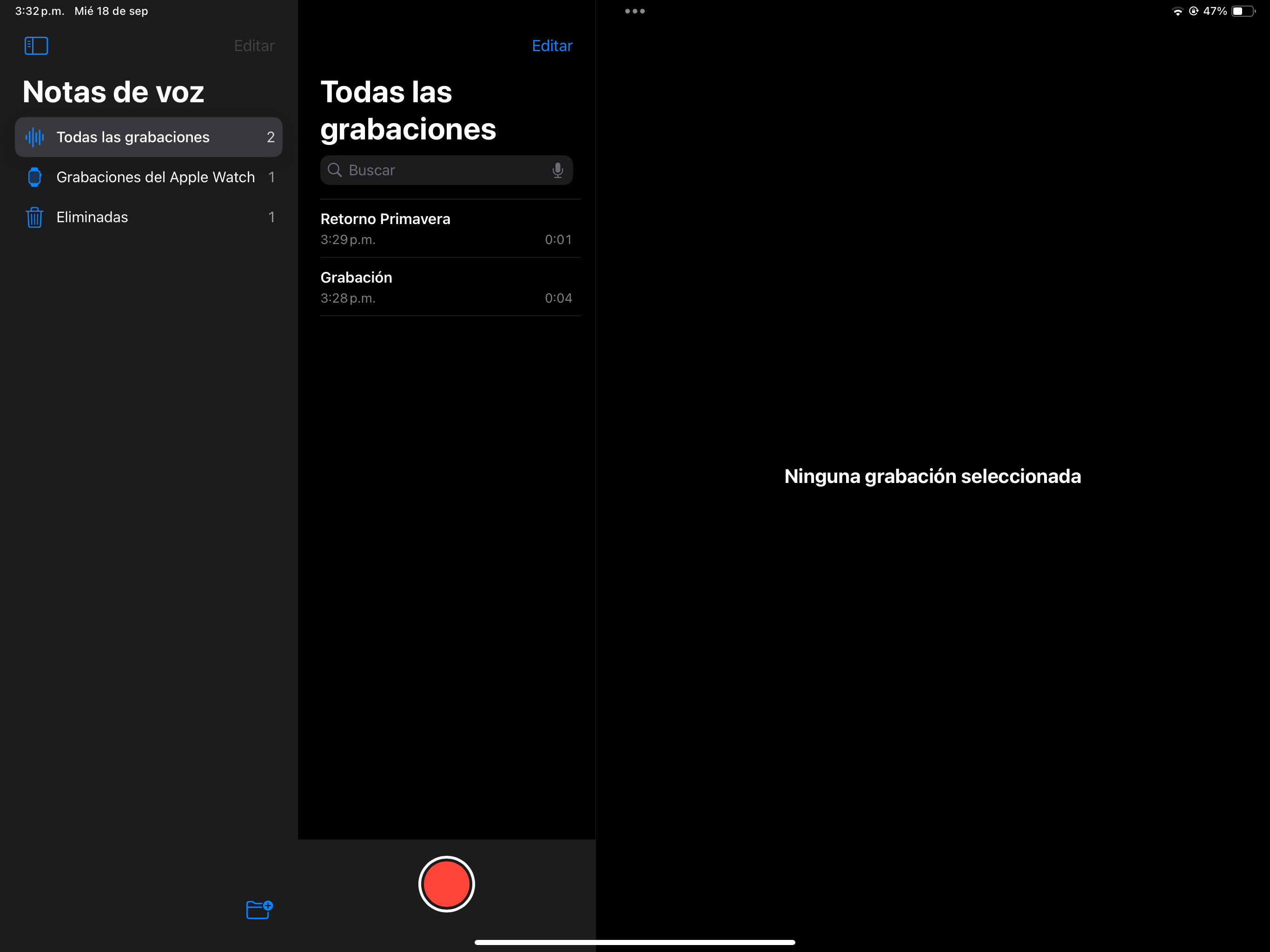Tap the battery status indicator
The width and height of the screenshot is (1270, 952).
[1243, 12]
